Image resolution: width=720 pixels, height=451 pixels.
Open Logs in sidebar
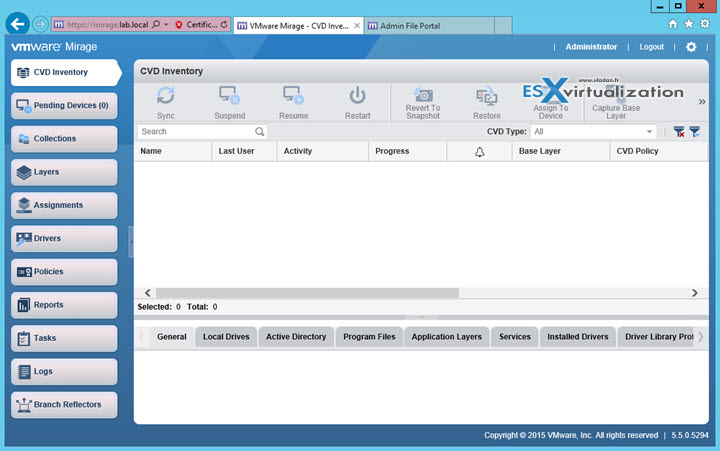pyautogui.click(x=64, y=372)
